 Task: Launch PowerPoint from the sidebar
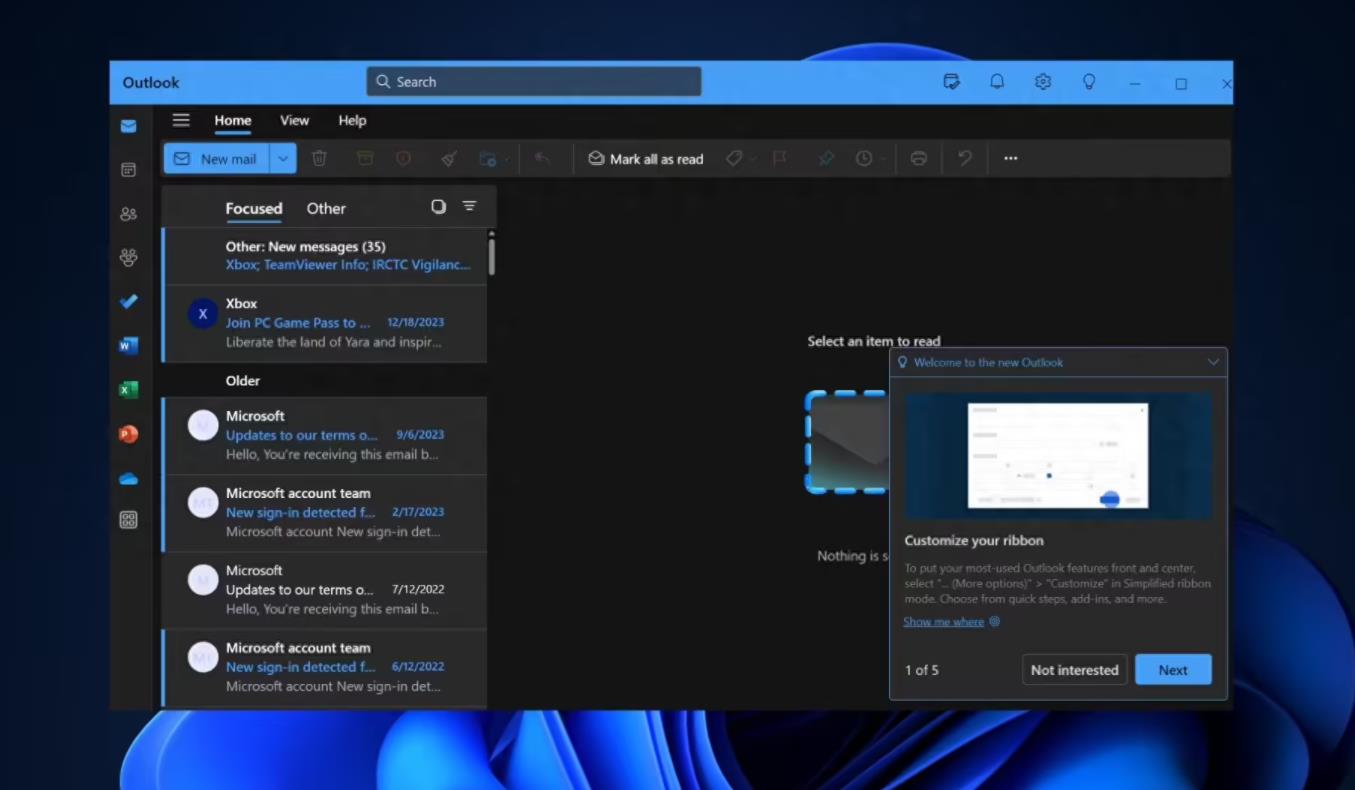coord(128,434)
